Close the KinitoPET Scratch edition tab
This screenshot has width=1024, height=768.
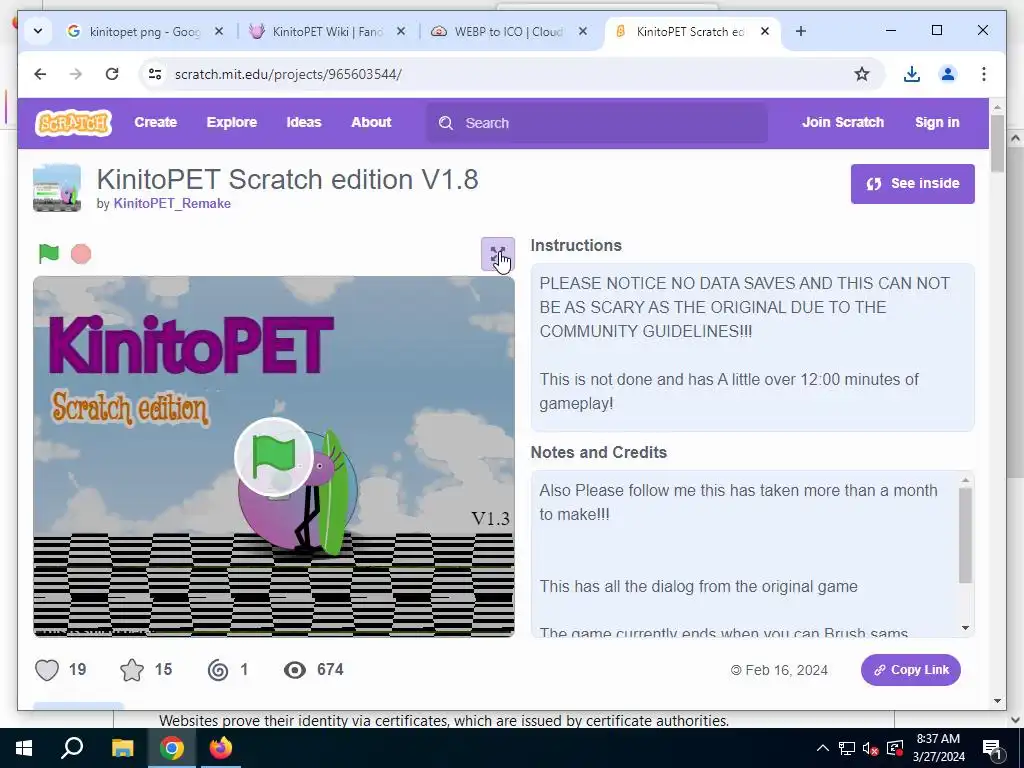coord(765,31)
